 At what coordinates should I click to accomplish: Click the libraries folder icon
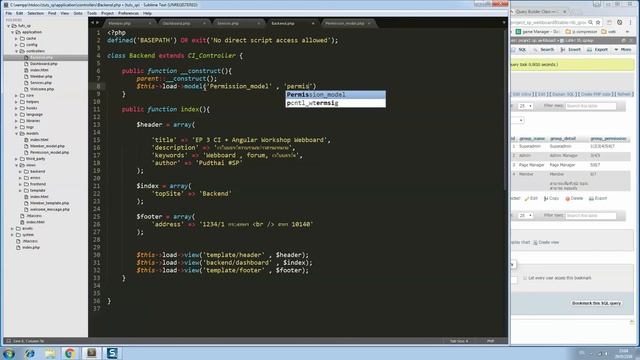22,121
